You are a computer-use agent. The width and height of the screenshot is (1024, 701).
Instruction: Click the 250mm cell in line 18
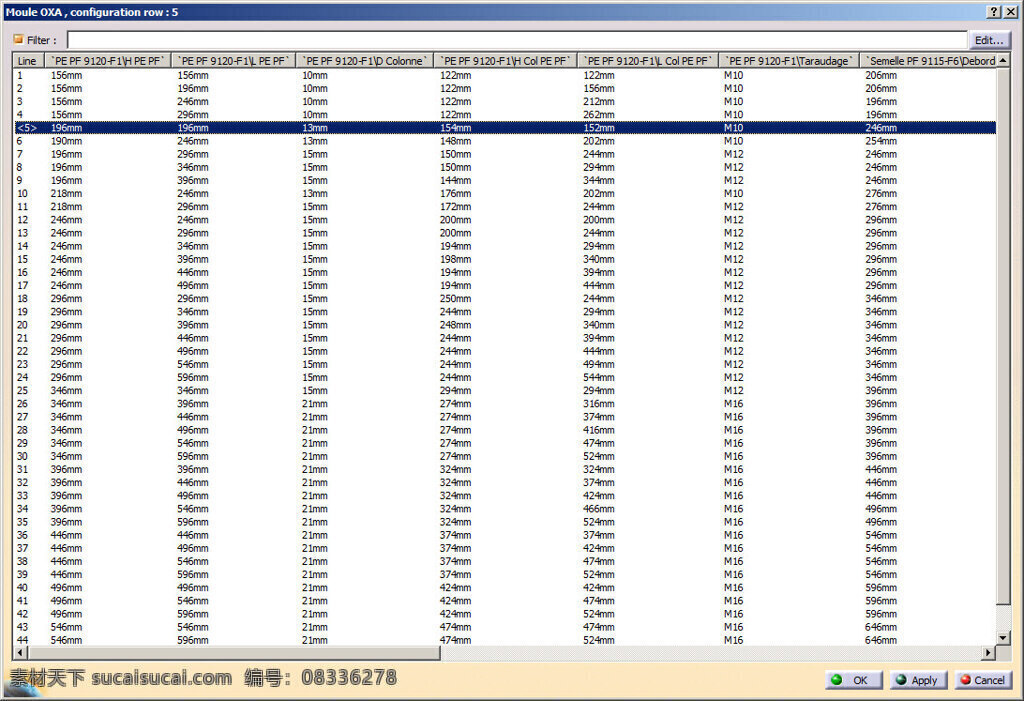pyautogui.click(x=455, y=299)
